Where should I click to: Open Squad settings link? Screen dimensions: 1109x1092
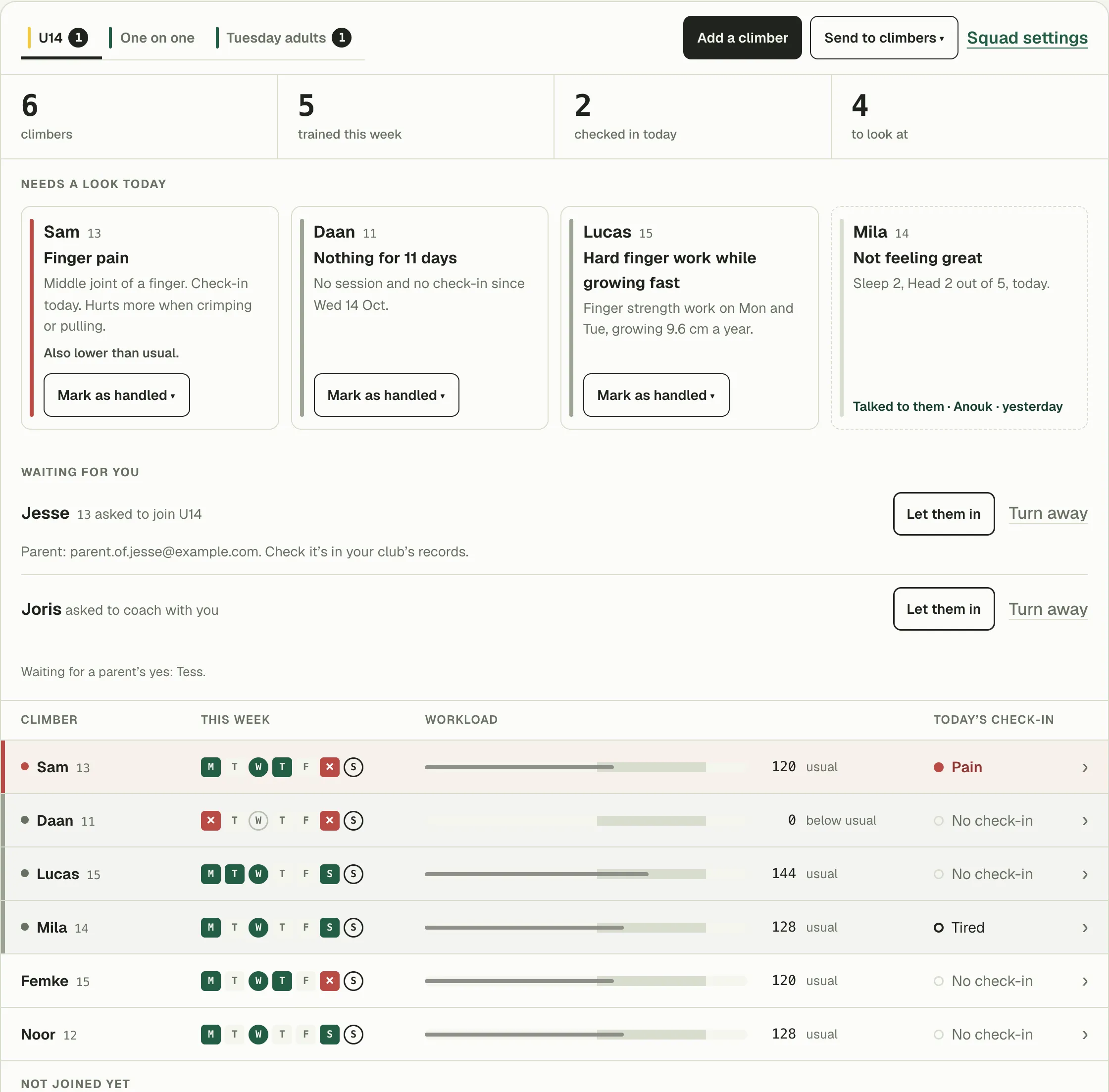click(1027, 38)
